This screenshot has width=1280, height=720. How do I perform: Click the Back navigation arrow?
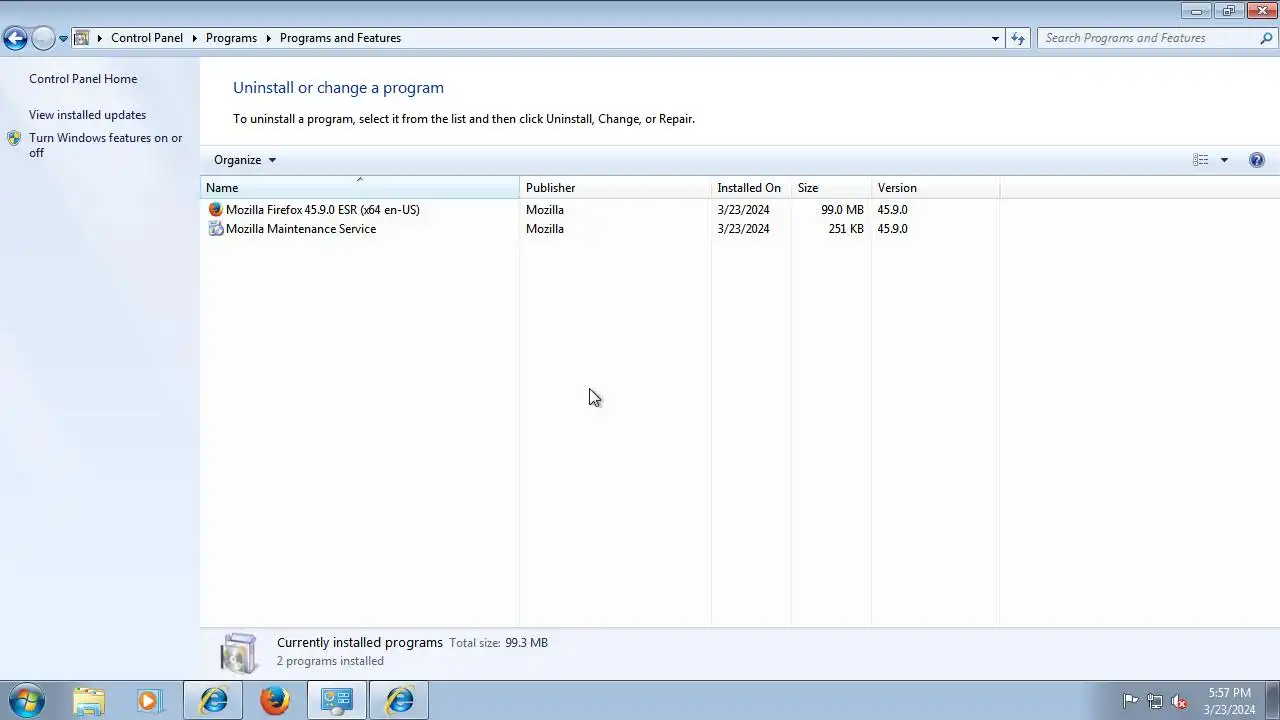[15, 39]
